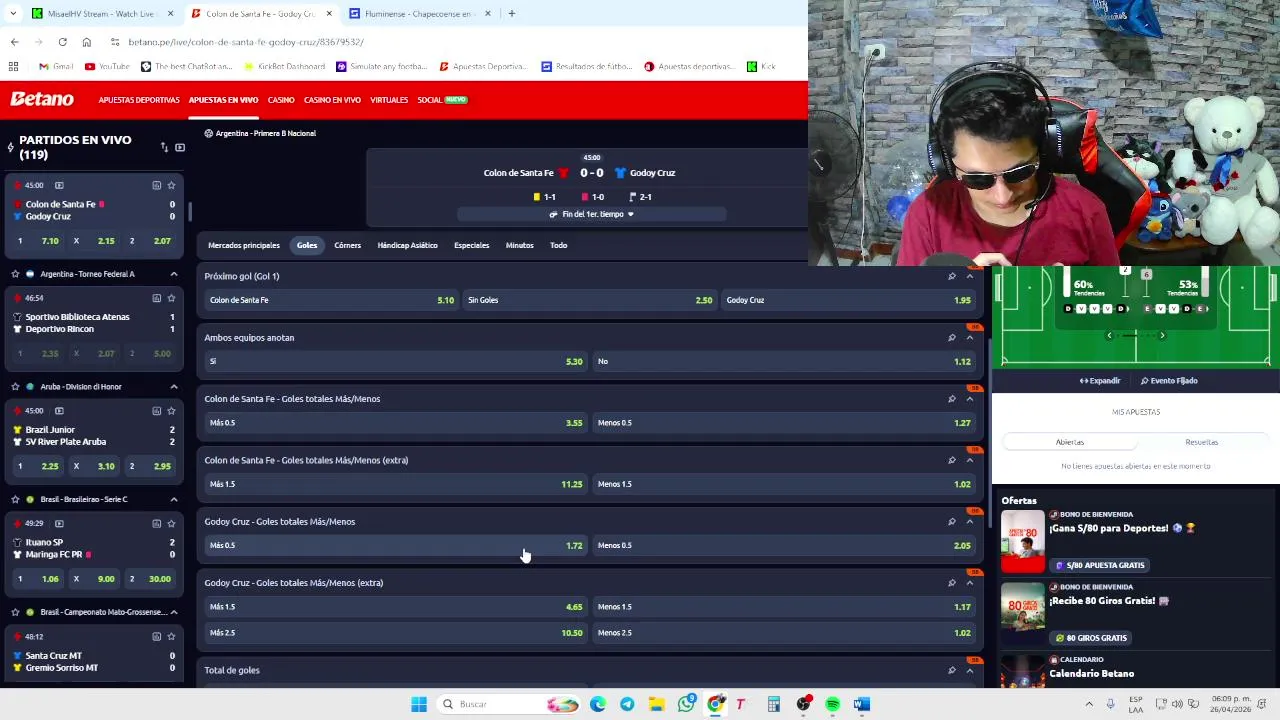
Task: Collapse Colon de Santa Fe Goles totales (extra)
Action: pos(969,460)
